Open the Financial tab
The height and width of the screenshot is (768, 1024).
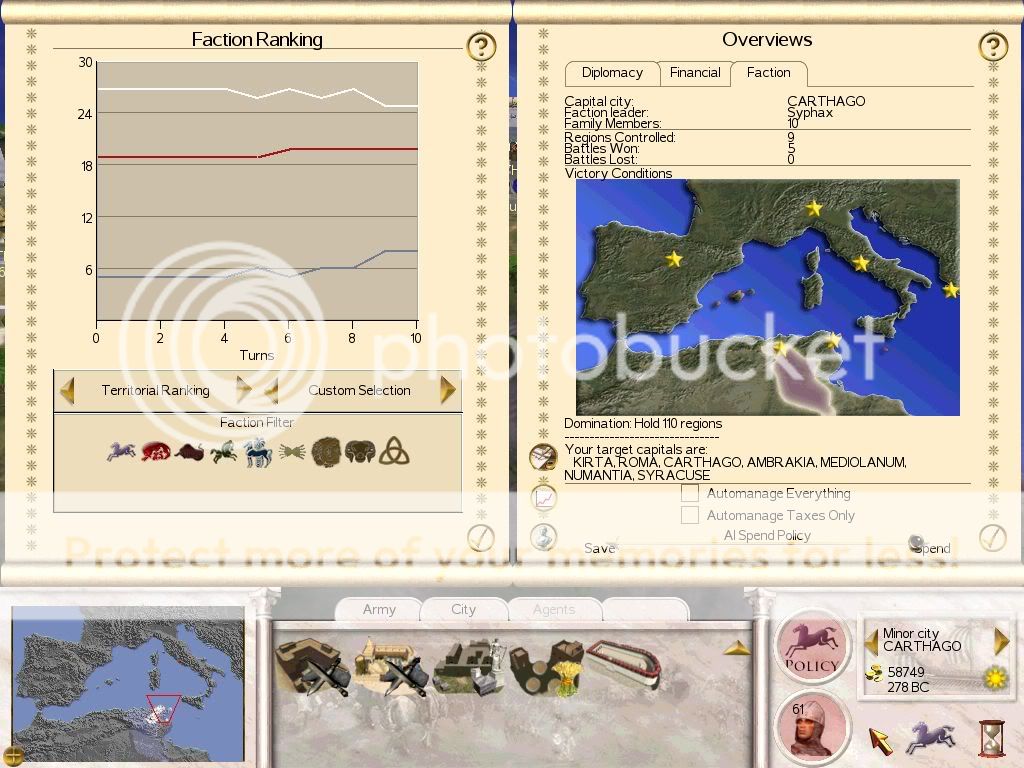(x=695, y=73)
